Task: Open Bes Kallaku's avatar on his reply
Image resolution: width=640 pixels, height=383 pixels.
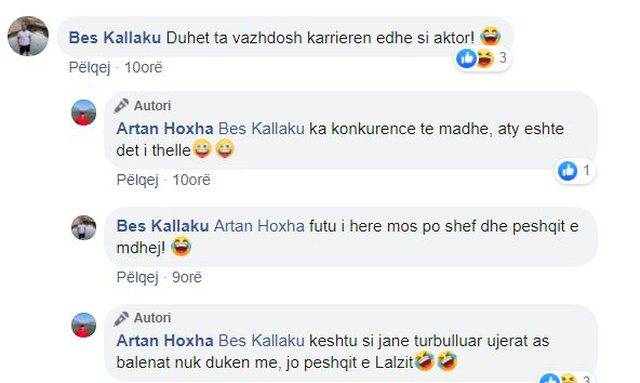Action: pyautogui.click(x=84, y=227)
